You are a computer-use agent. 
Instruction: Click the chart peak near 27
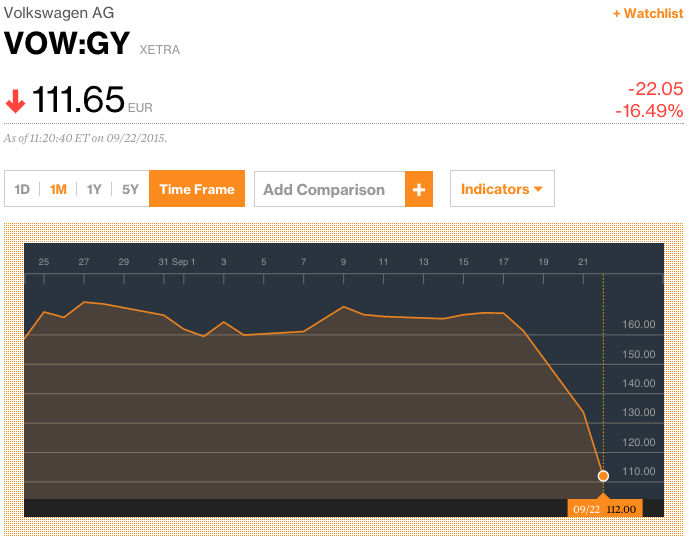point(84,302)
